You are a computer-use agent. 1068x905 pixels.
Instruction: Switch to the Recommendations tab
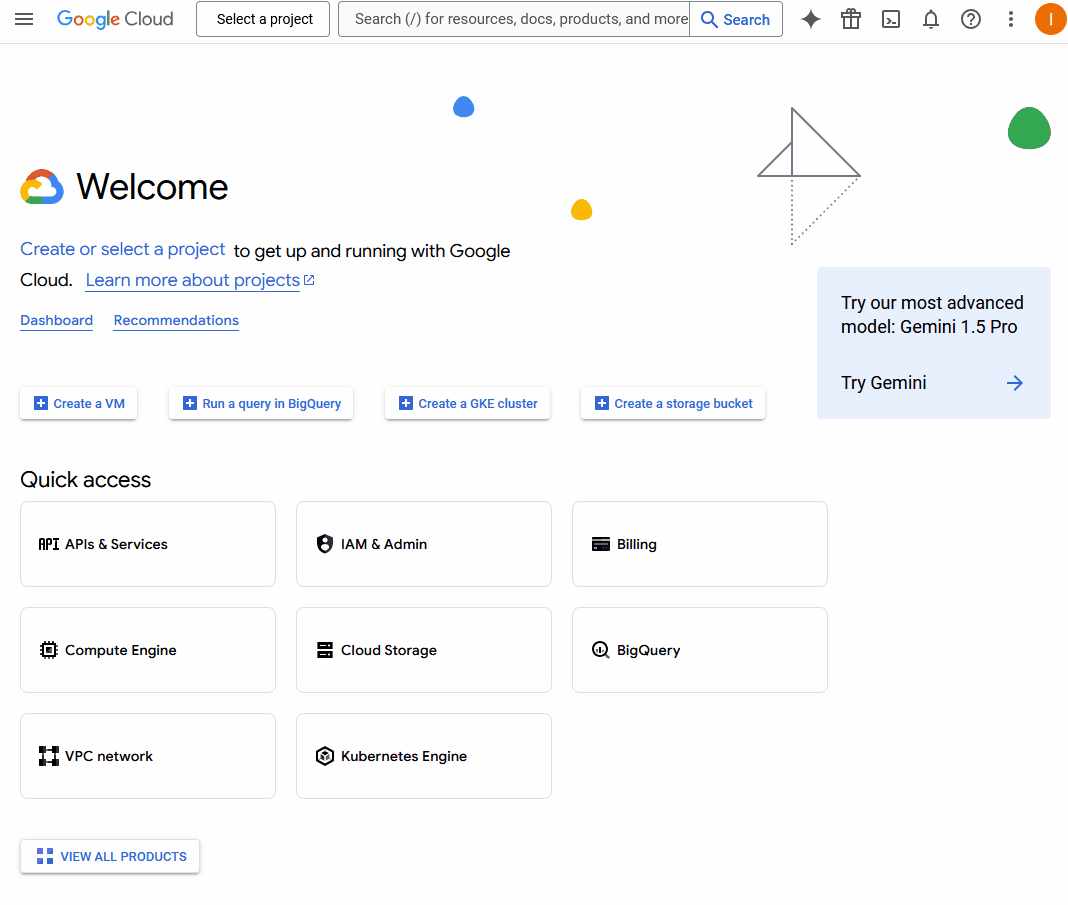coord(176,321)
